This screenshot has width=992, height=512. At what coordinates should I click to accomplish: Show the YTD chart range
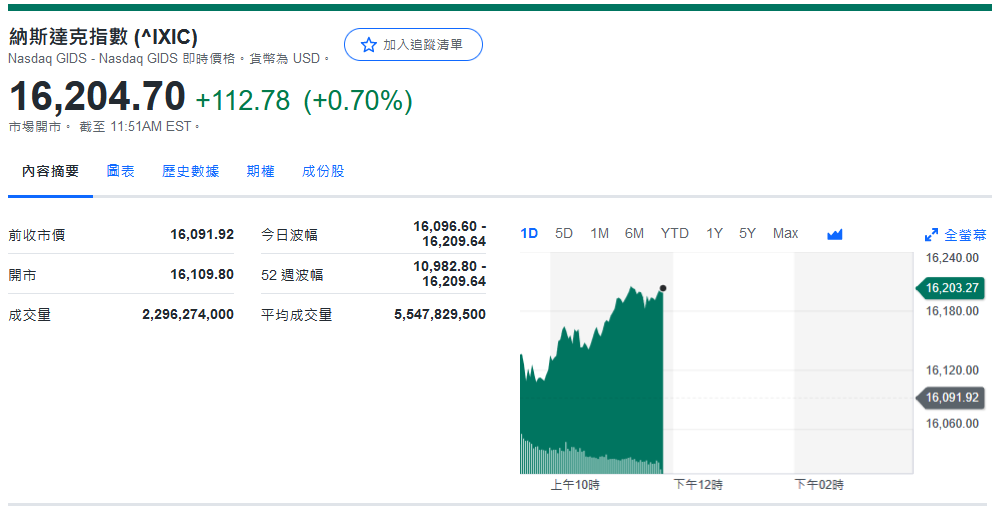click(674, 233)
